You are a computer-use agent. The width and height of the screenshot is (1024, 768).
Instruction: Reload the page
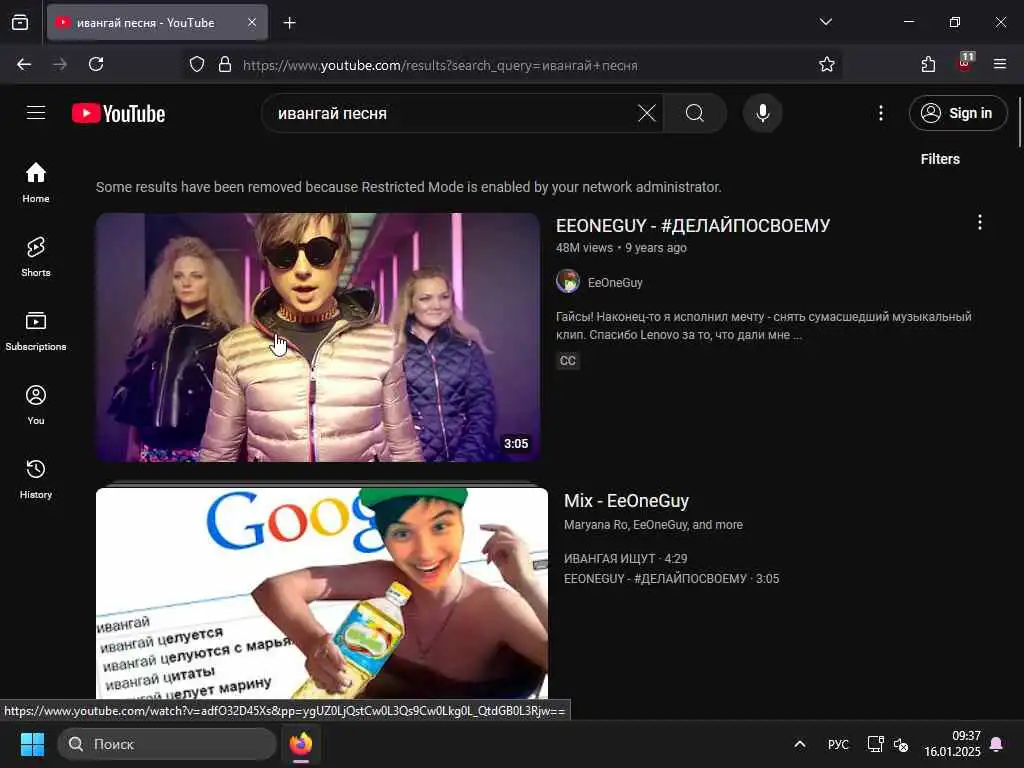point(96,64)
